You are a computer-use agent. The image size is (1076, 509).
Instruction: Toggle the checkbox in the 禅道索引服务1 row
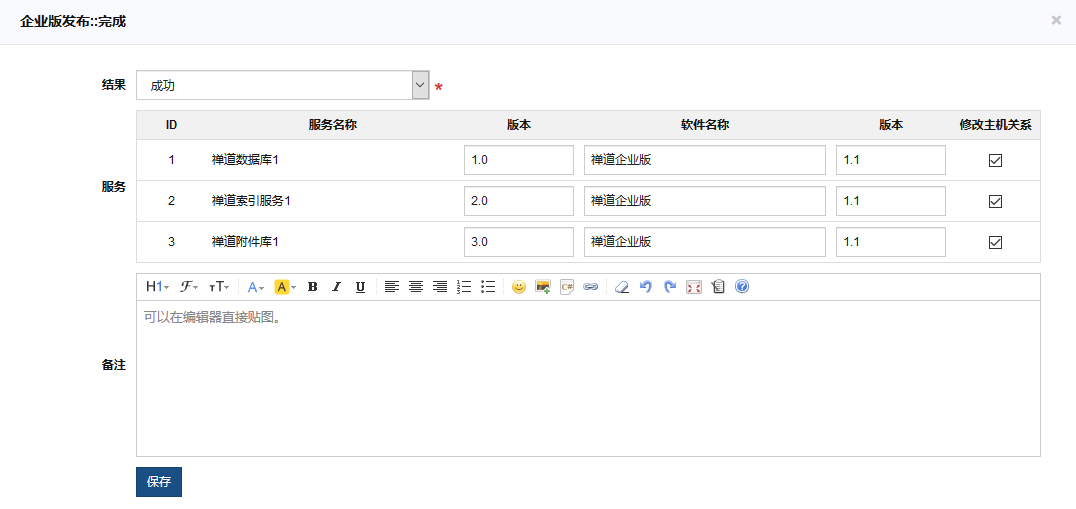tap(995, 201)
